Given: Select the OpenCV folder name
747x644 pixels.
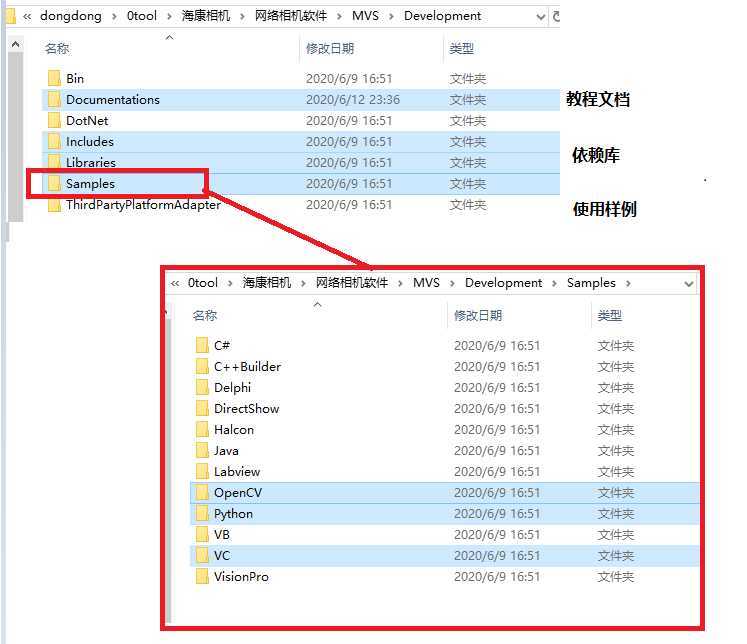Looking at the screenshot, I should 238,493.
